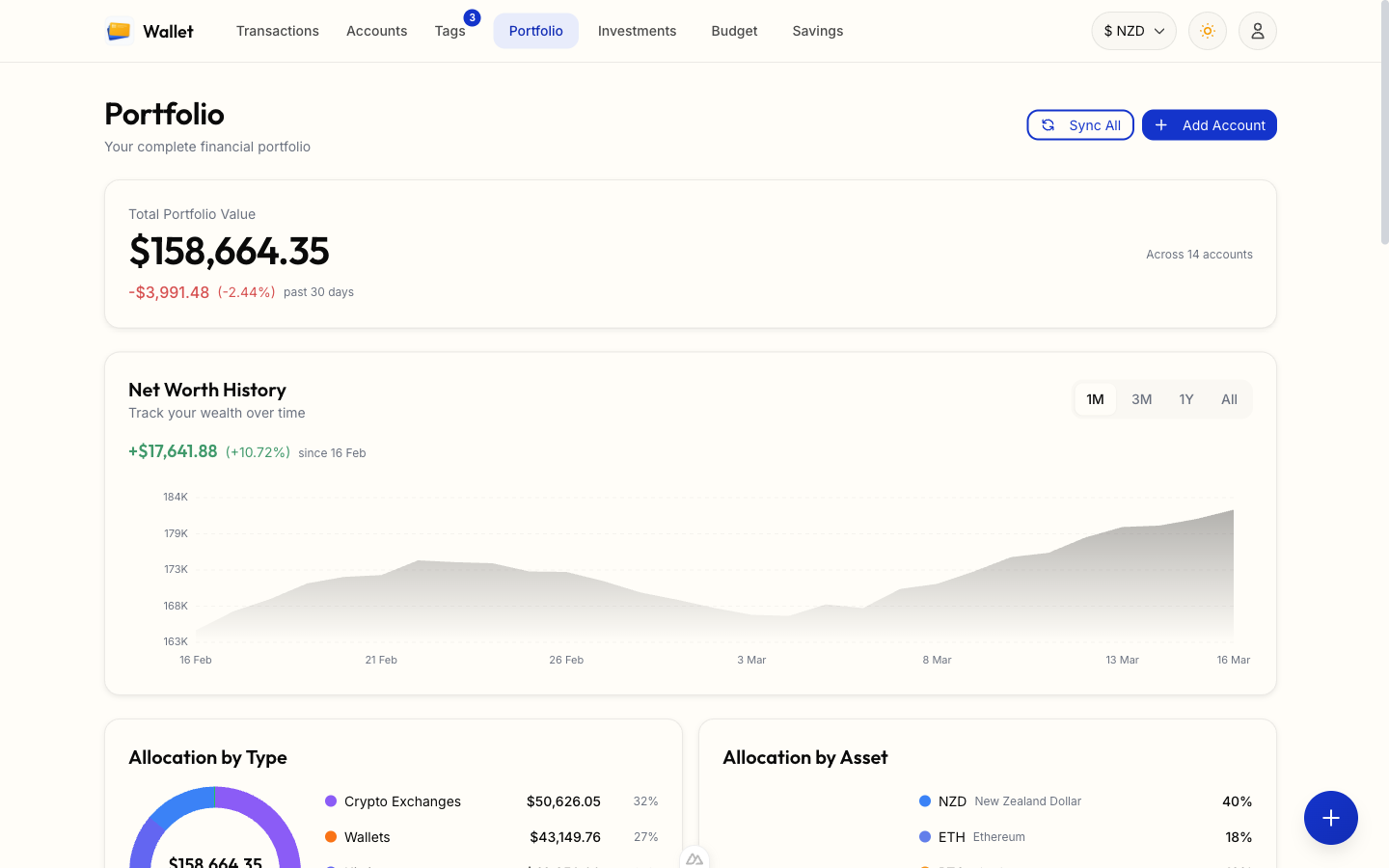
Task: Open the floating blue plus action button
Action: coord(1330,818)
